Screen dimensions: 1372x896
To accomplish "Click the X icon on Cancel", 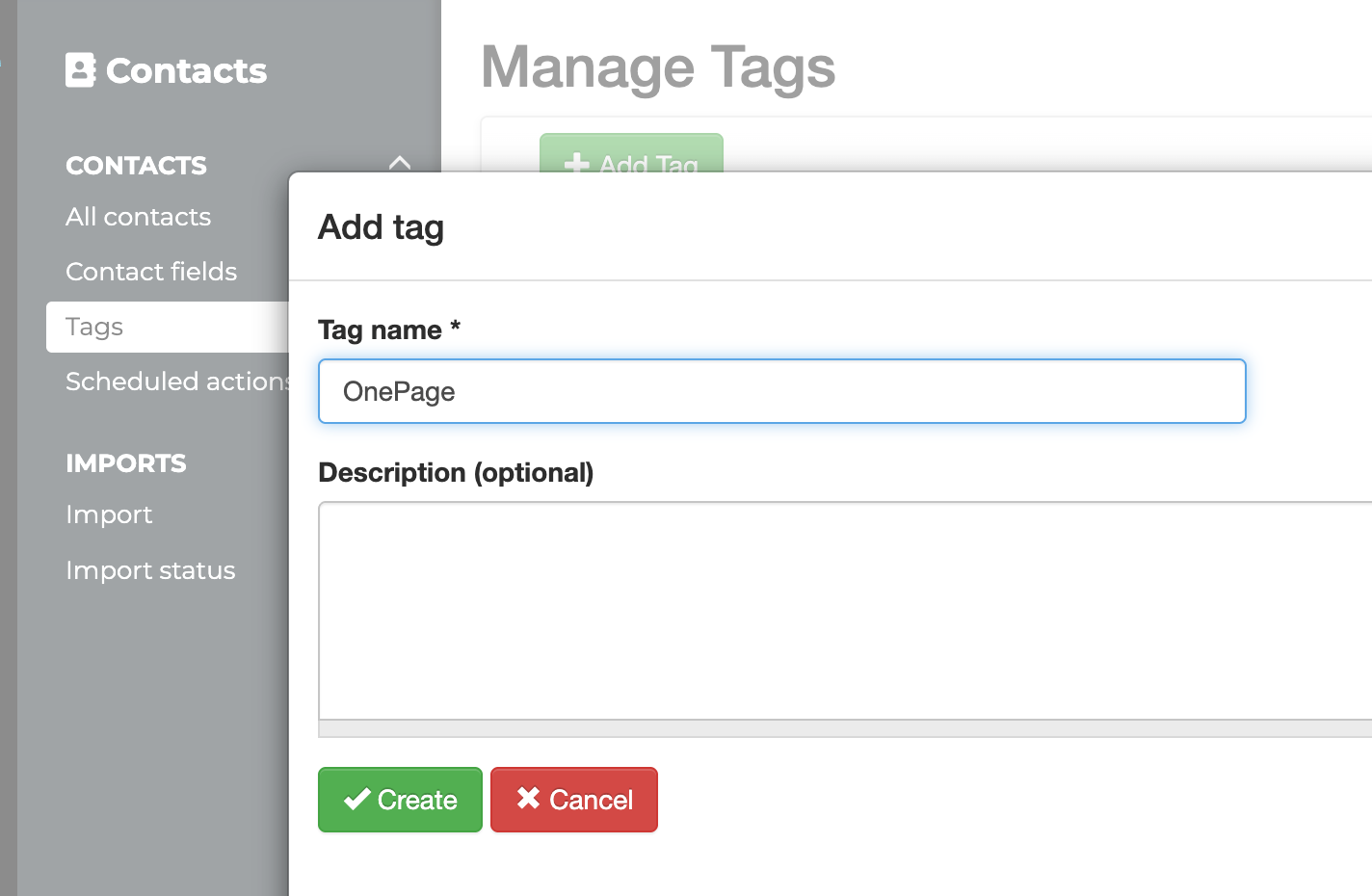I will tap(528, 799).
